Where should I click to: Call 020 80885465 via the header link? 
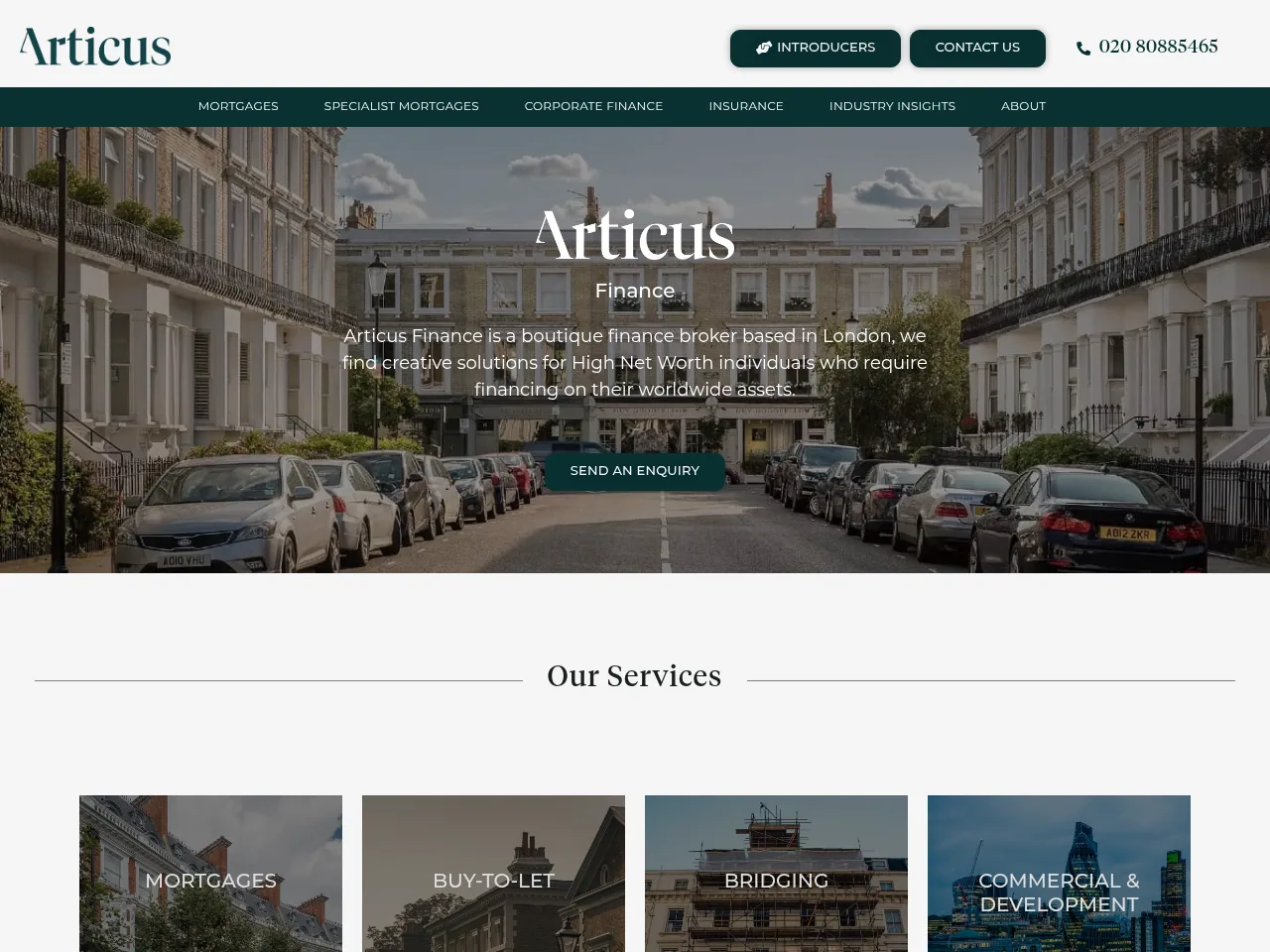[x=1158, y=46]
